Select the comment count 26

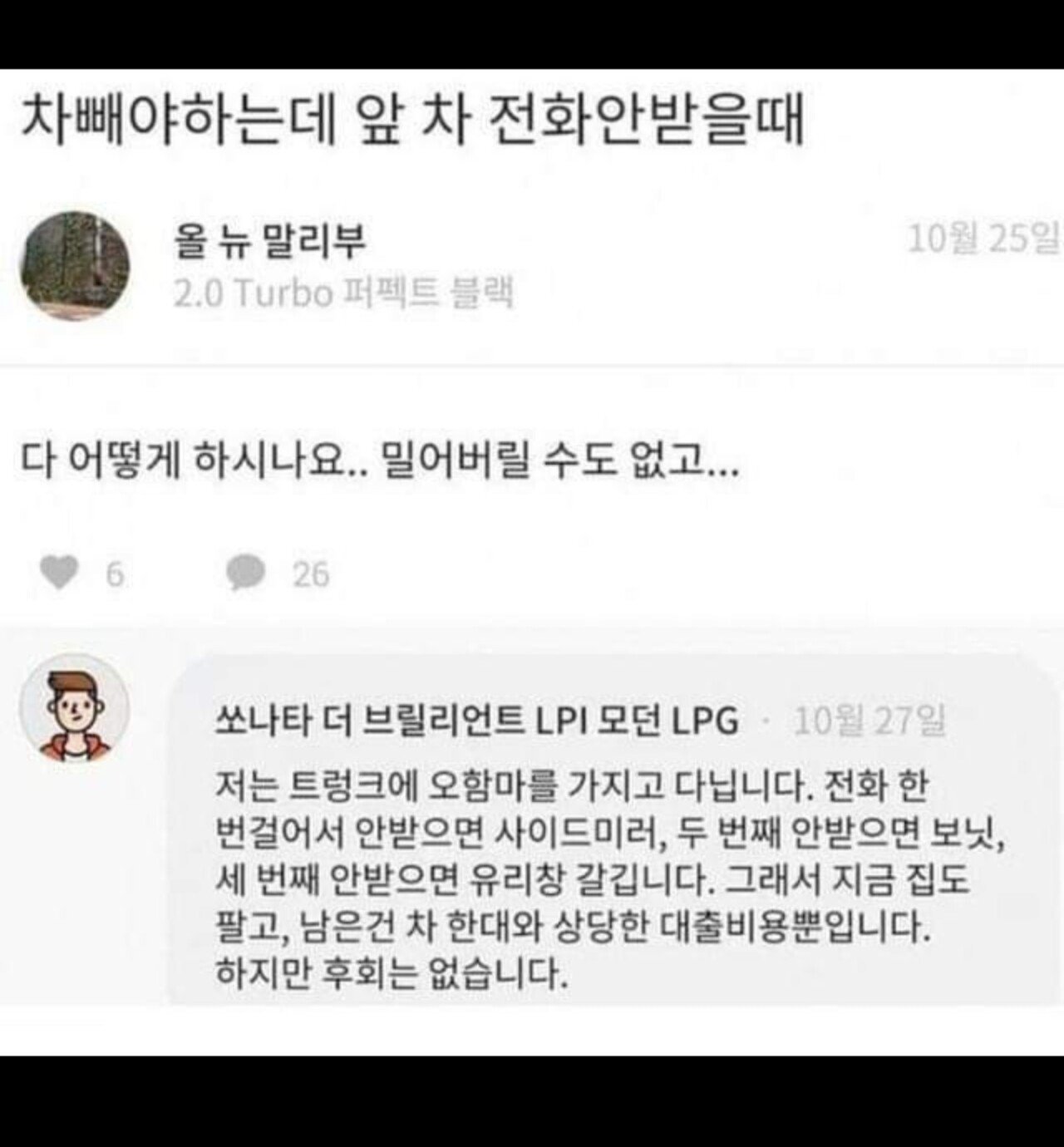pyautogui.click(x=311, y=574)
